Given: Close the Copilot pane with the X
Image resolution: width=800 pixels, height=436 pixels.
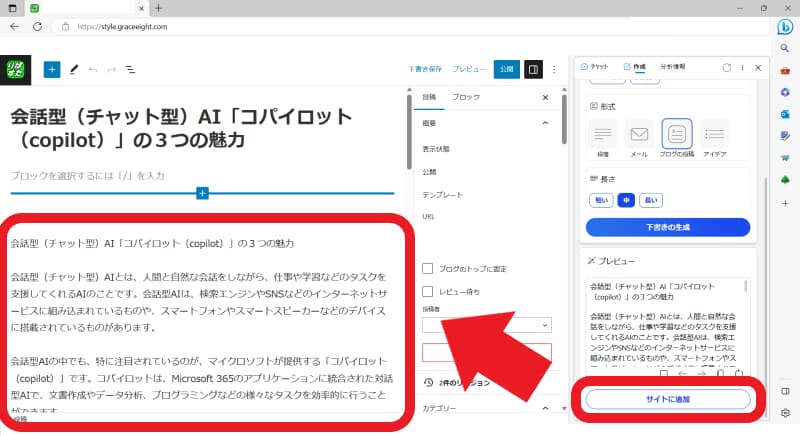Looking at the screenshot, I should pos(758,67).
